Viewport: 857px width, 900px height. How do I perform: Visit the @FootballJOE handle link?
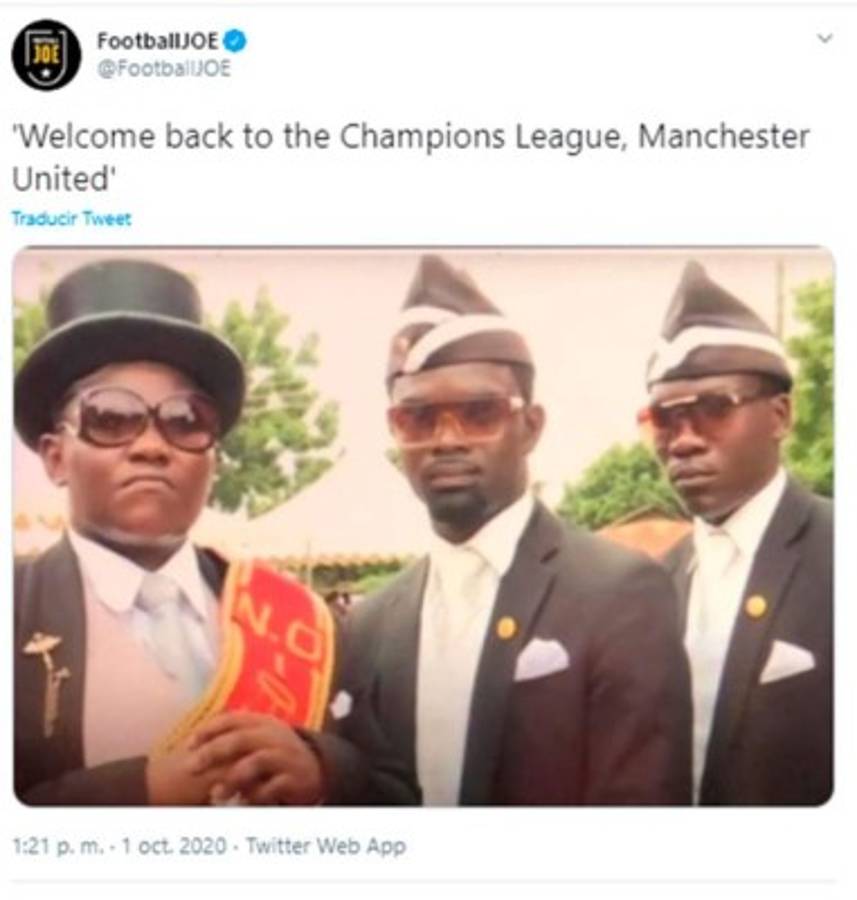[x=164, y=69]
